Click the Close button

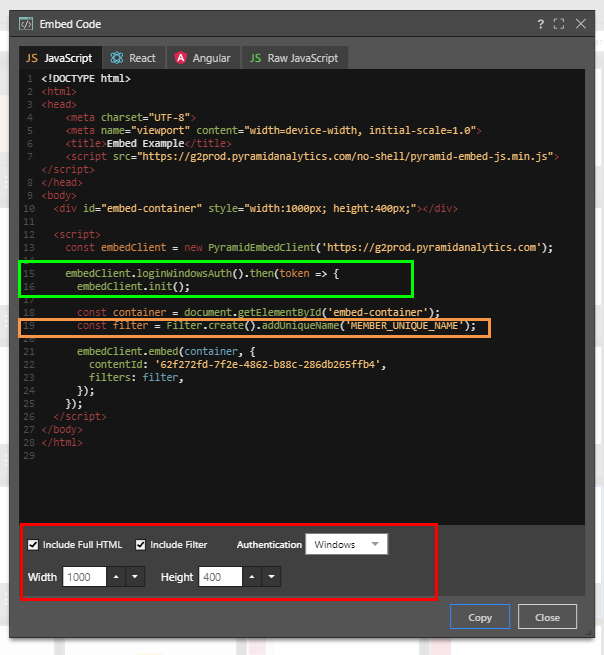547,617
